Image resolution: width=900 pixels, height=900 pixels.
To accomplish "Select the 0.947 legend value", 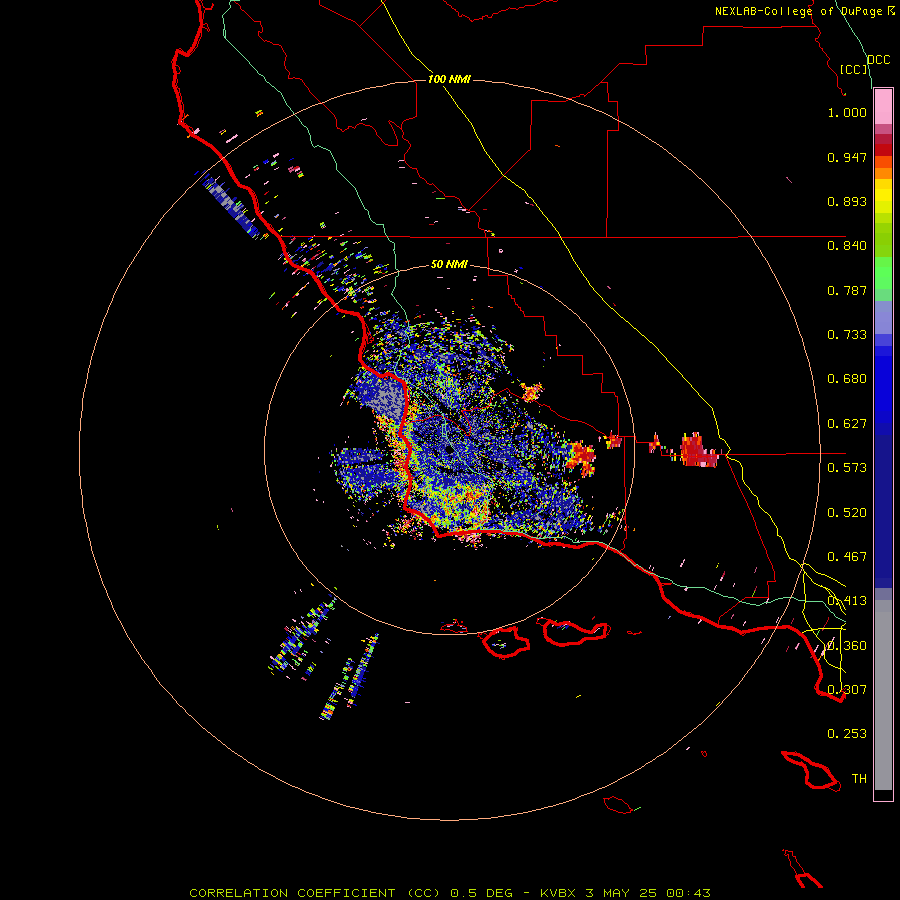I will coord(847,157).
